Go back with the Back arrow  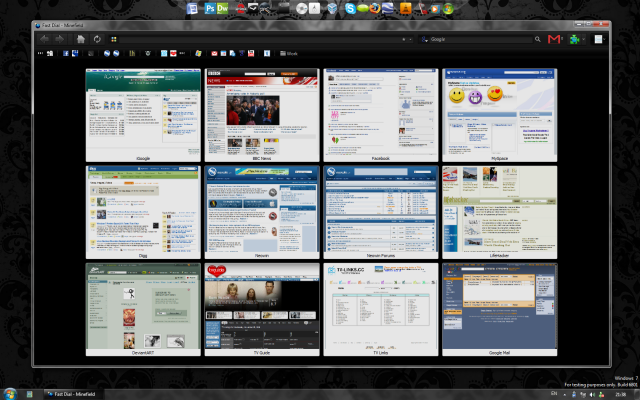(44, 39)
